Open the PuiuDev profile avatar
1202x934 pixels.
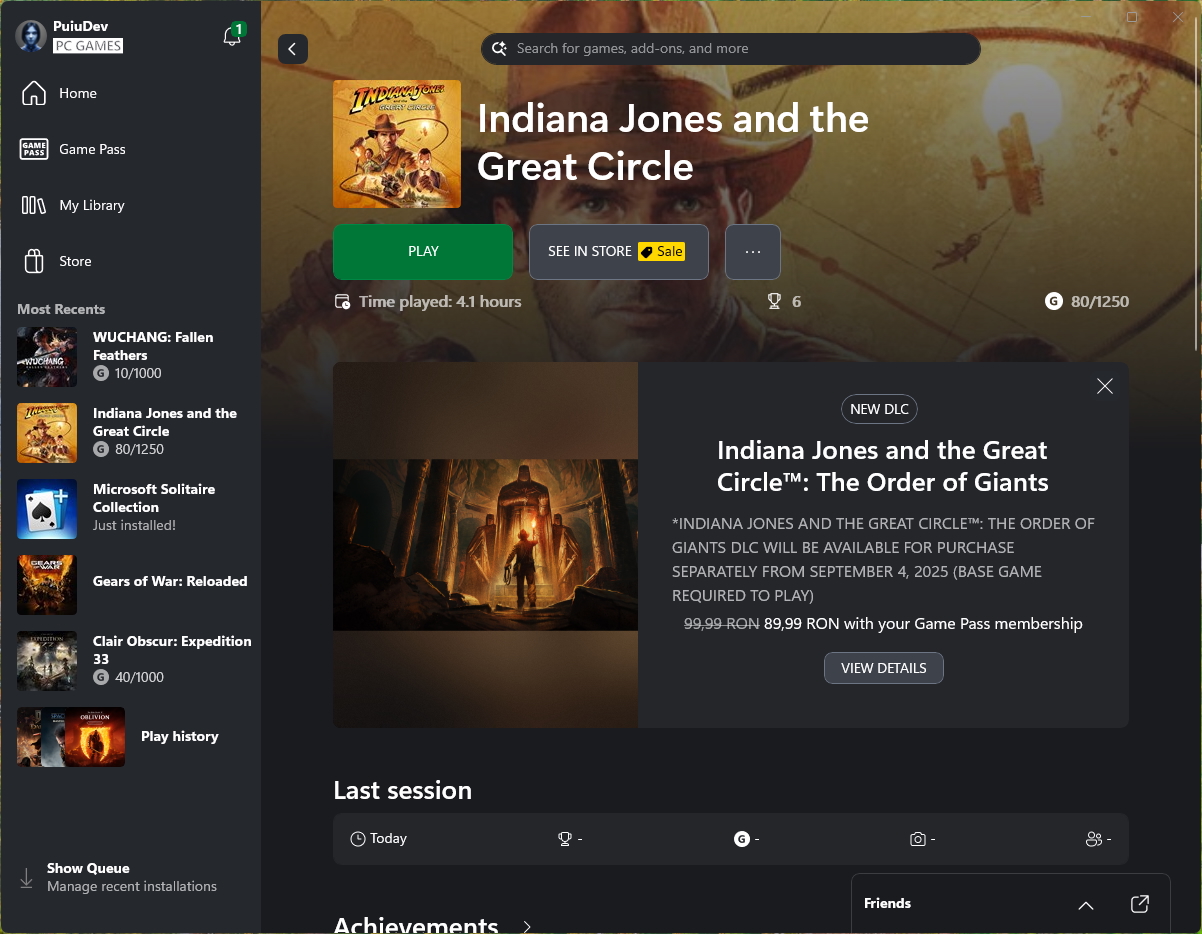(x=31, y=36)
